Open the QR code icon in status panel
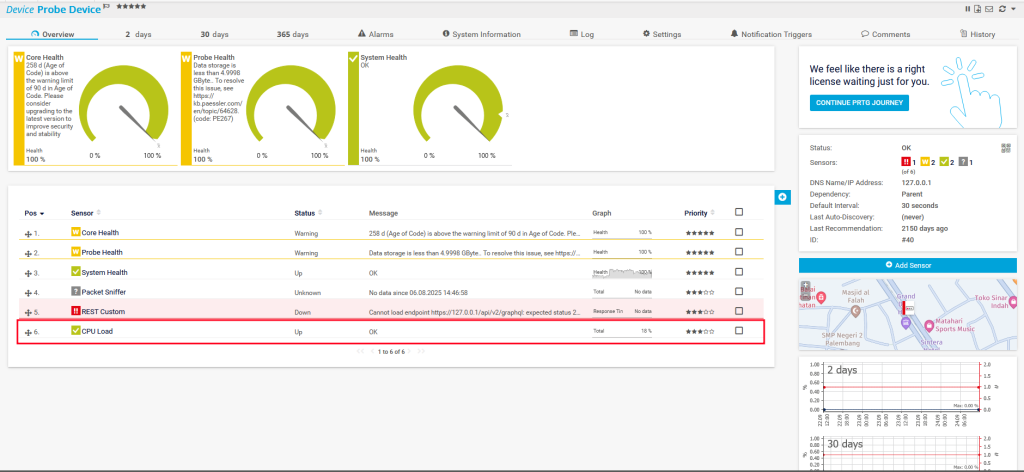Viewport: 1024px width, 472px height. click(x=1006, y=148)
